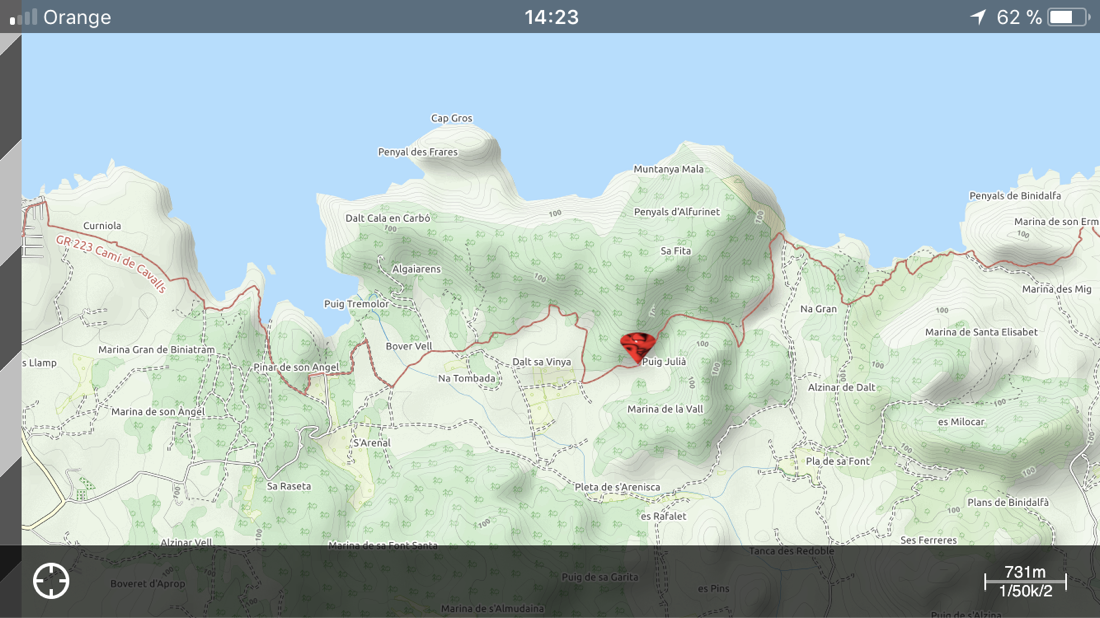
Task: Tap the battery icon in status bar
Action: click(1068, 17)
